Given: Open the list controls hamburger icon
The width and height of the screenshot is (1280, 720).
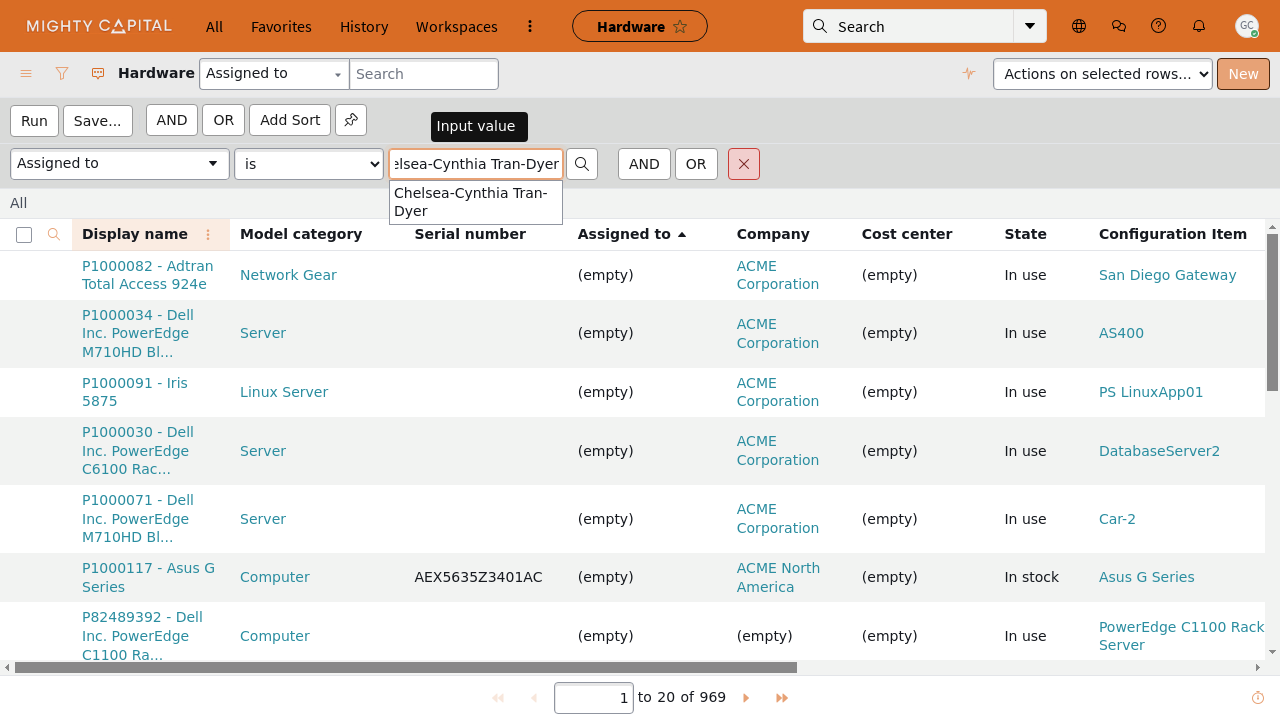Looking at the screenshot, I should 27,74.
